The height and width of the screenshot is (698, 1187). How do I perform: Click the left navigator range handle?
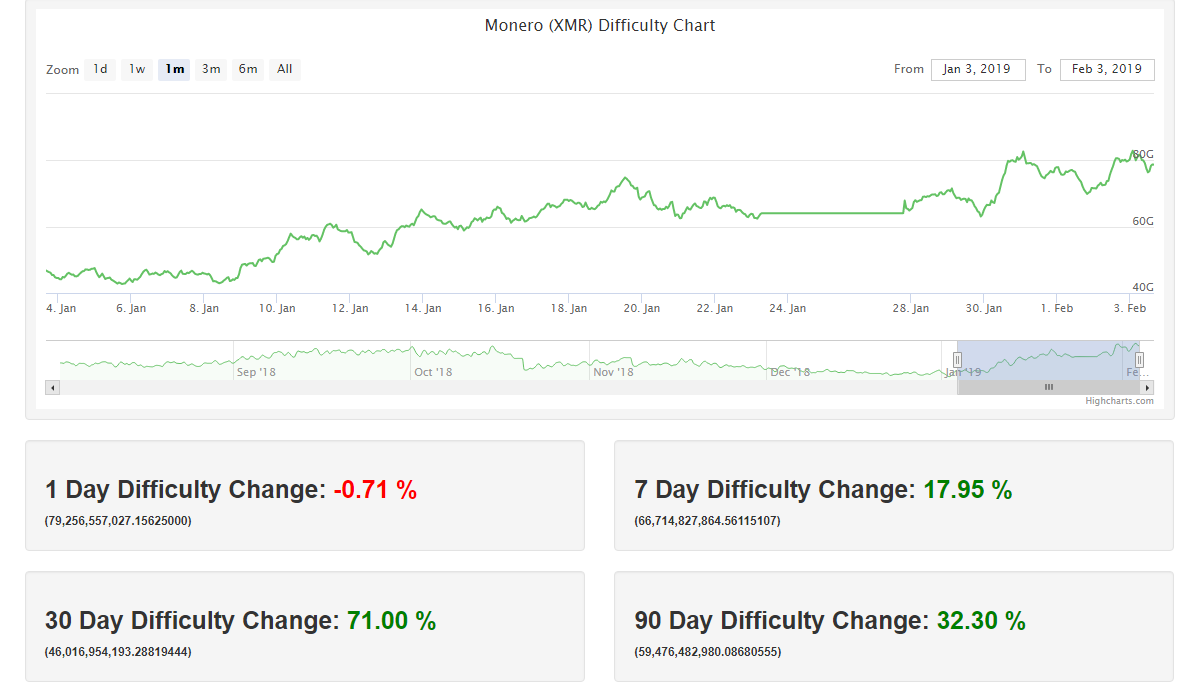[x=957, y=360]
